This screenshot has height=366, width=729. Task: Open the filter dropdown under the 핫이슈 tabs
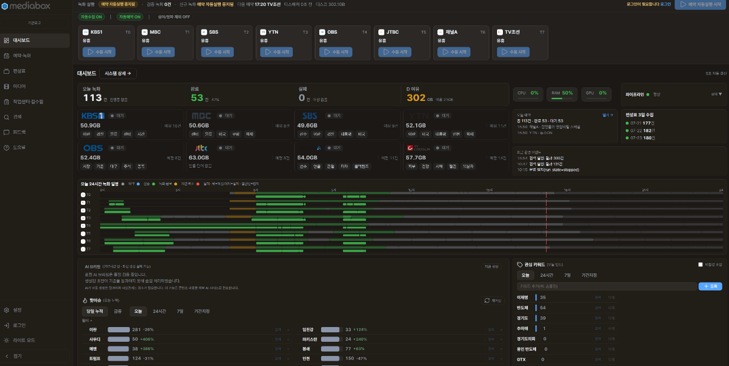[x=87, y=320]
